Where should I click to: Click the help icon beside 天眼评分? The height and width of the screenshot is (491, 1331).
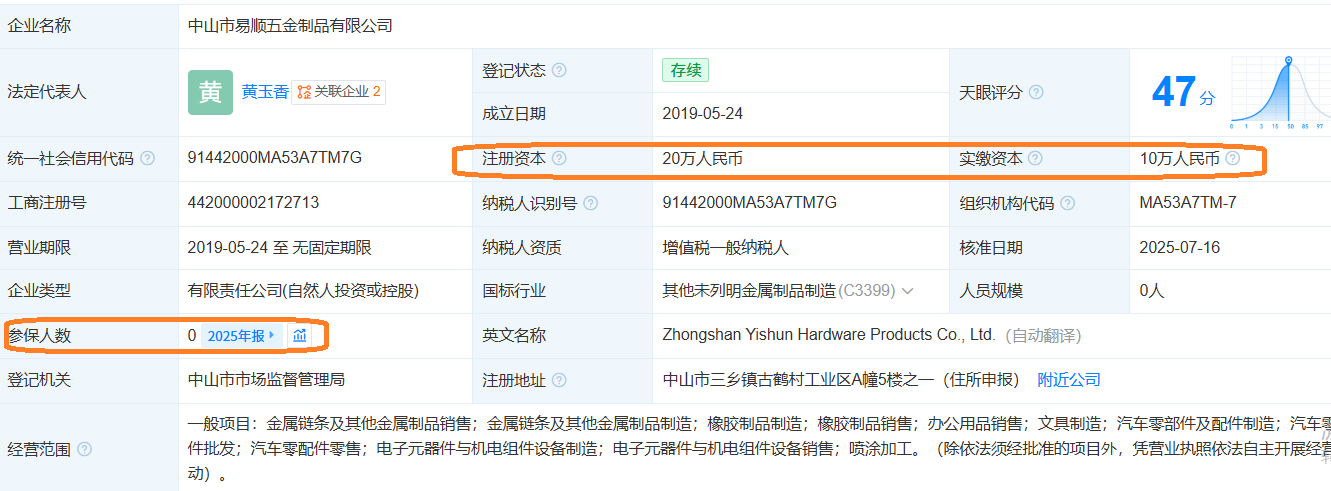[x=1036, y=92]
